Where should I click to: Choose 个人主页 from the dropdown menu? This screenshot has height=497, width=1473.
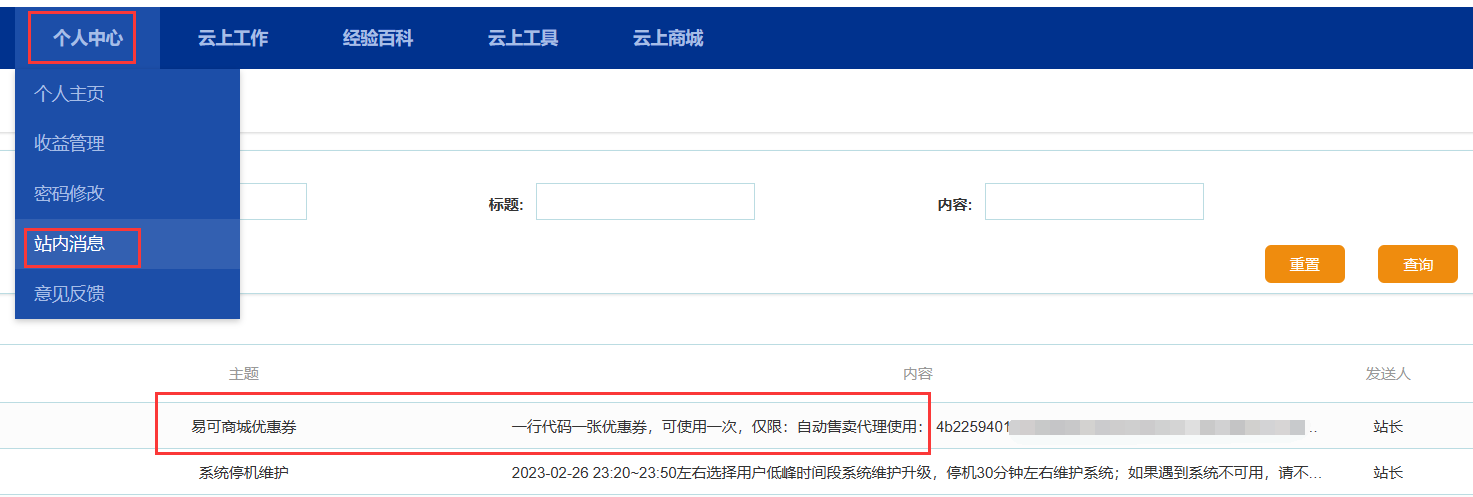pos(69,94)
